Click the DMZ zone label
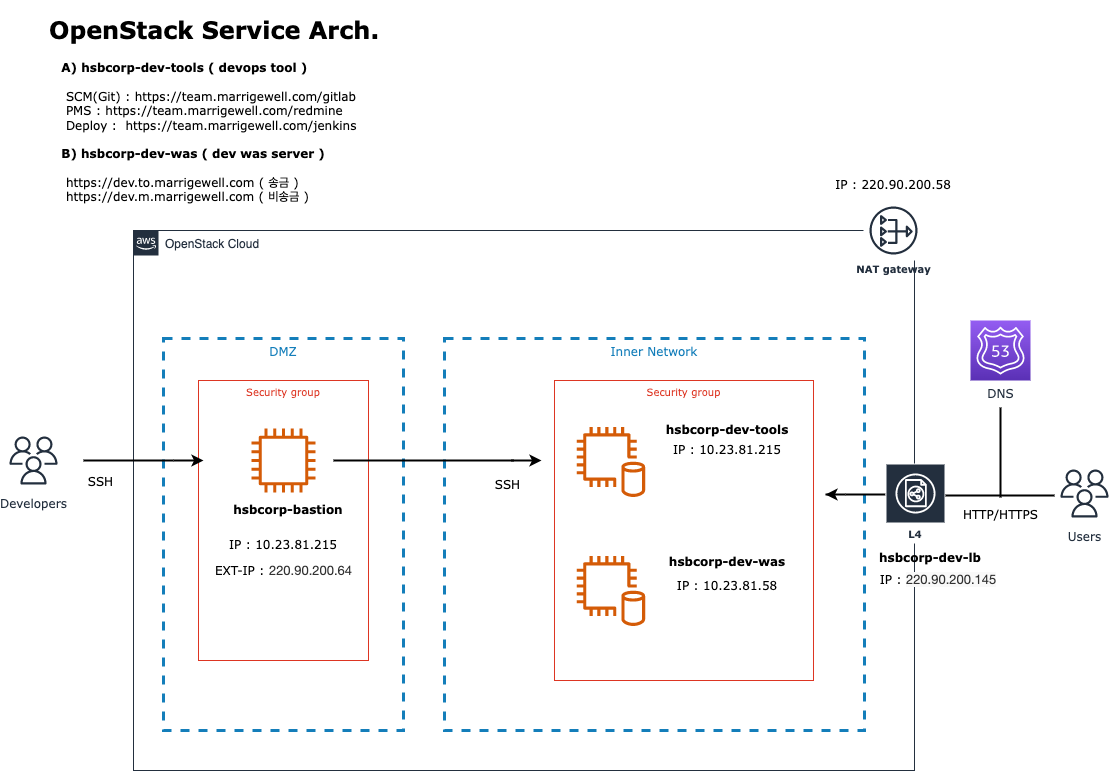This screenshot has height=771, width=1115. point(283,352)
